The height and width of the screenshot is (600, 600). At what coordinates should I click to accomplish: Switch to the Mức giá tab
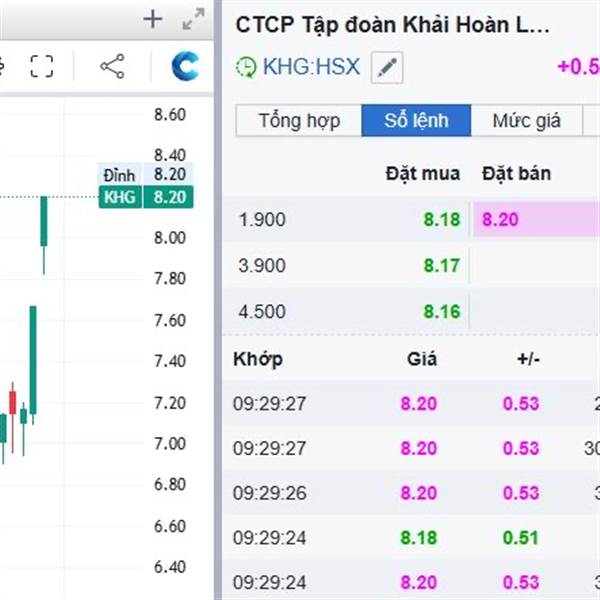coord(526,122)
